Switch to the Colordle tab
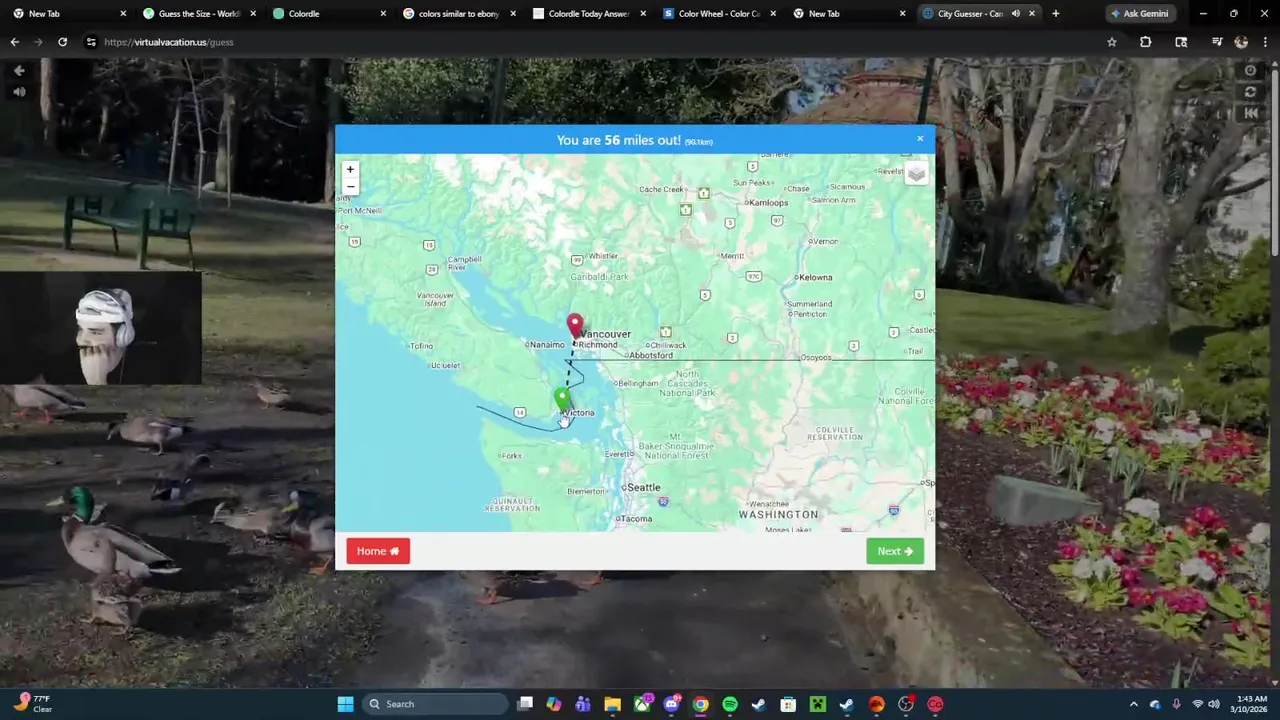 [328, 14]
